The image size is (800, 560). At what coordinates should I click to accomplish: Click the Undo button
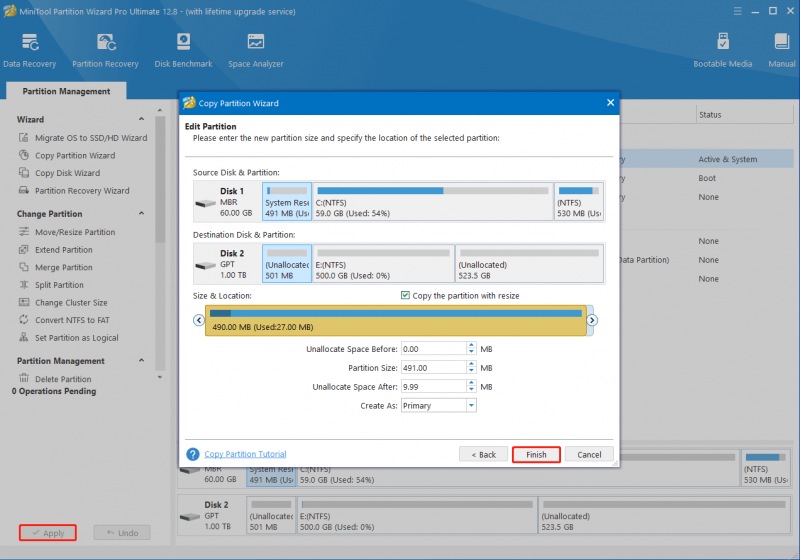coord(122,532)
